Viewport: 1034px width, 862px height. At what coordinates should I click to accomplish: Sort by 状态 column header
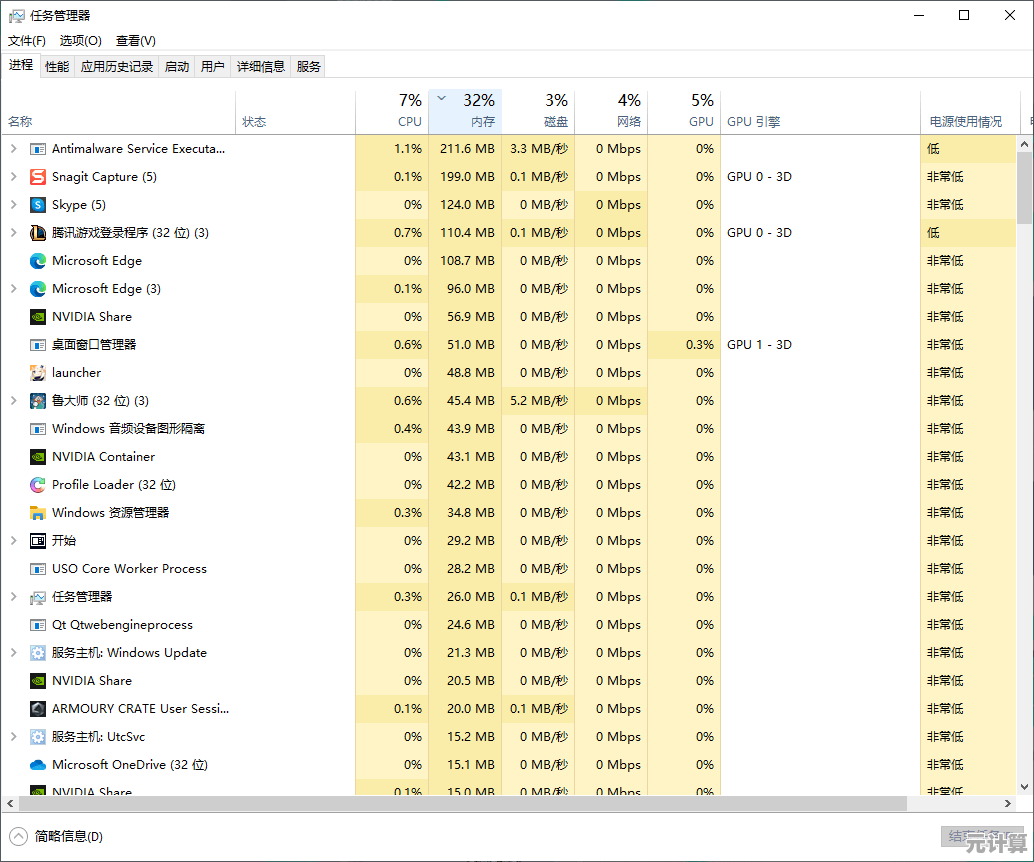point(295,111)
